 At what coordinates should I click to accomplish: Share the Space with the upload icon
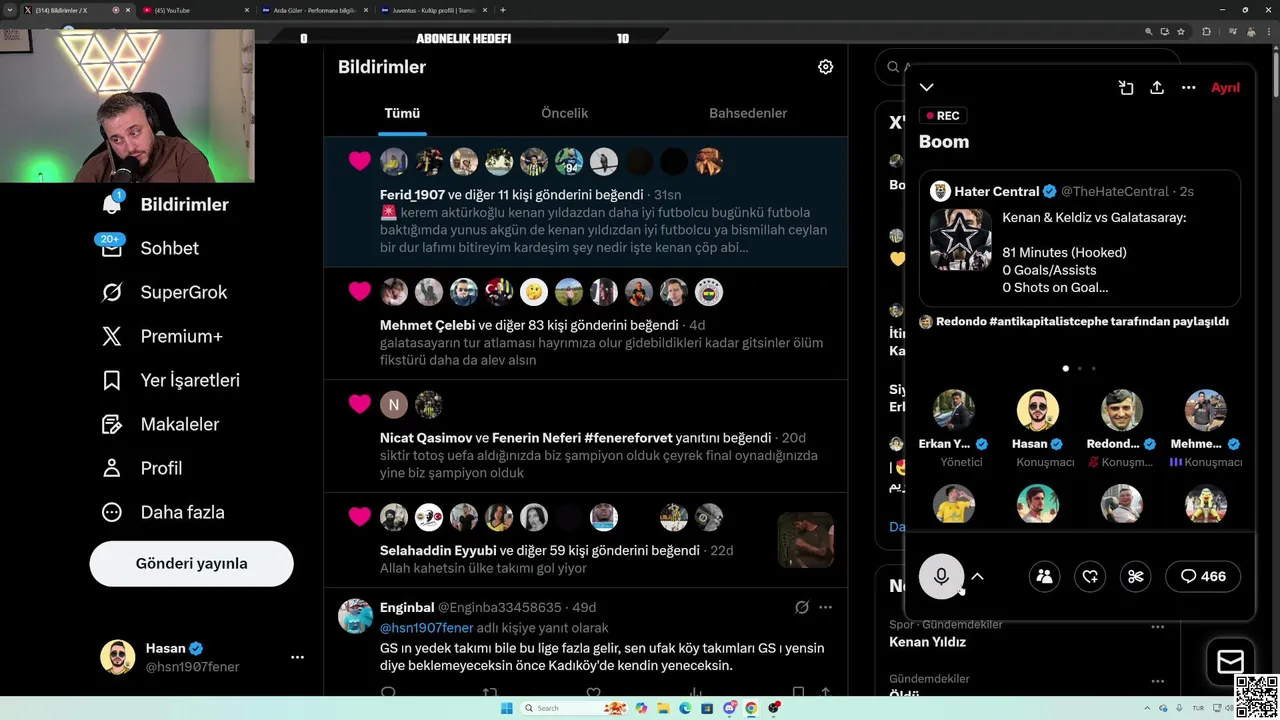click(x=1157, y=88)
